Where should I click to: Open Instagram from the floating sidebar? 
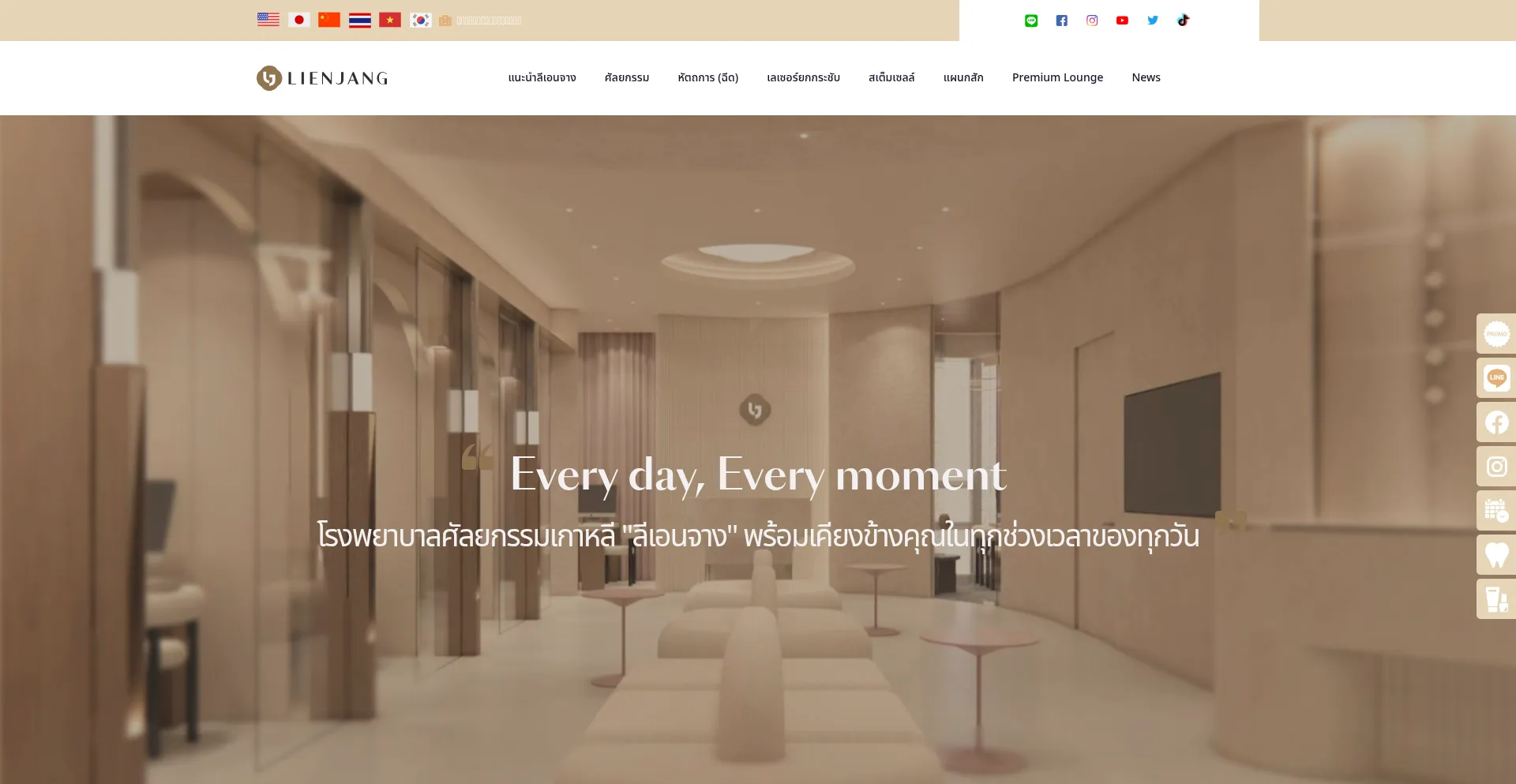1496,467
